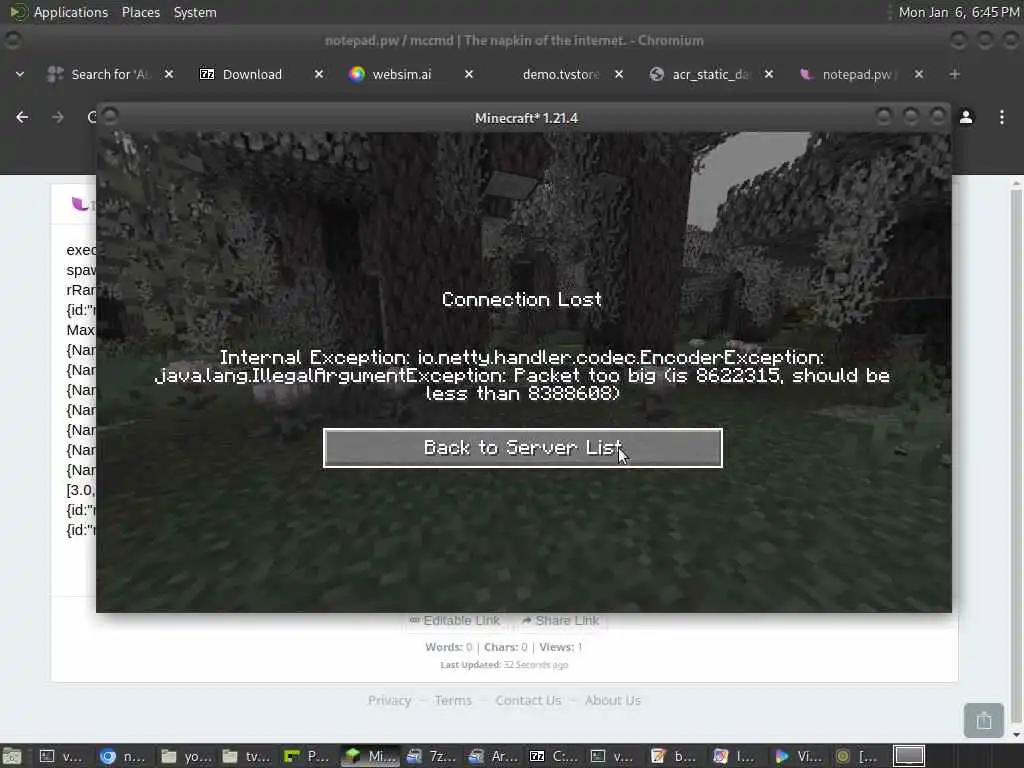Click the Minecraft window menu button at left
1024x768 pixels.
pyautogui.click(x=110, y=116)
